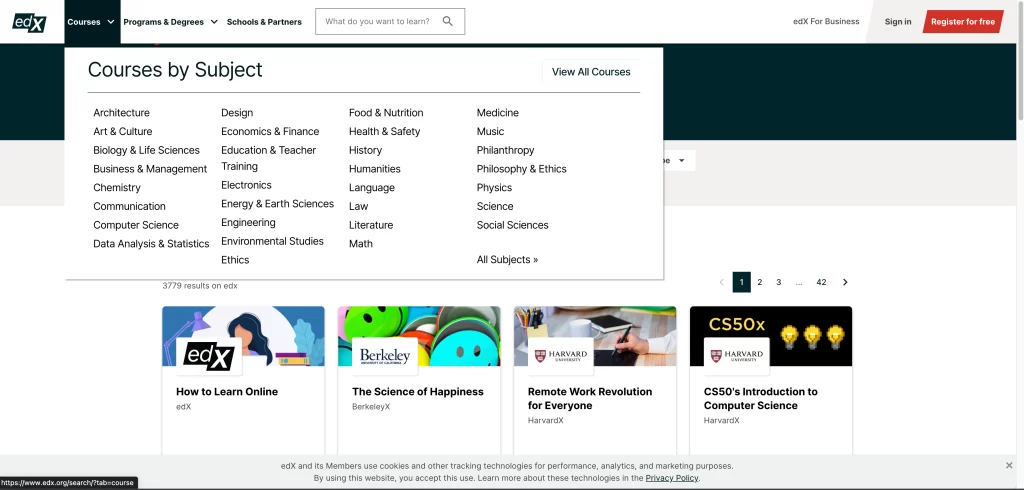
Task: Open How to Learn Online course
Action: (x=227, y=392)
